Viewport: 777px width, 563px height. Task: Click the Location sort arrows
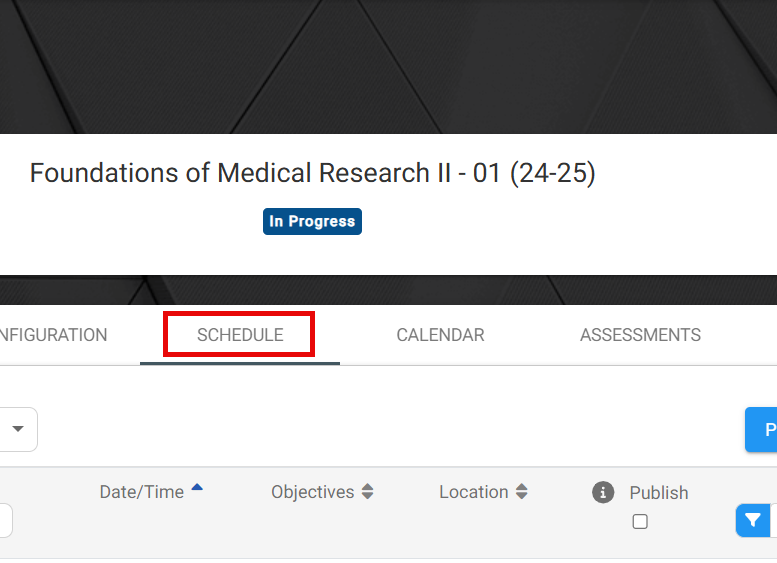521,492
